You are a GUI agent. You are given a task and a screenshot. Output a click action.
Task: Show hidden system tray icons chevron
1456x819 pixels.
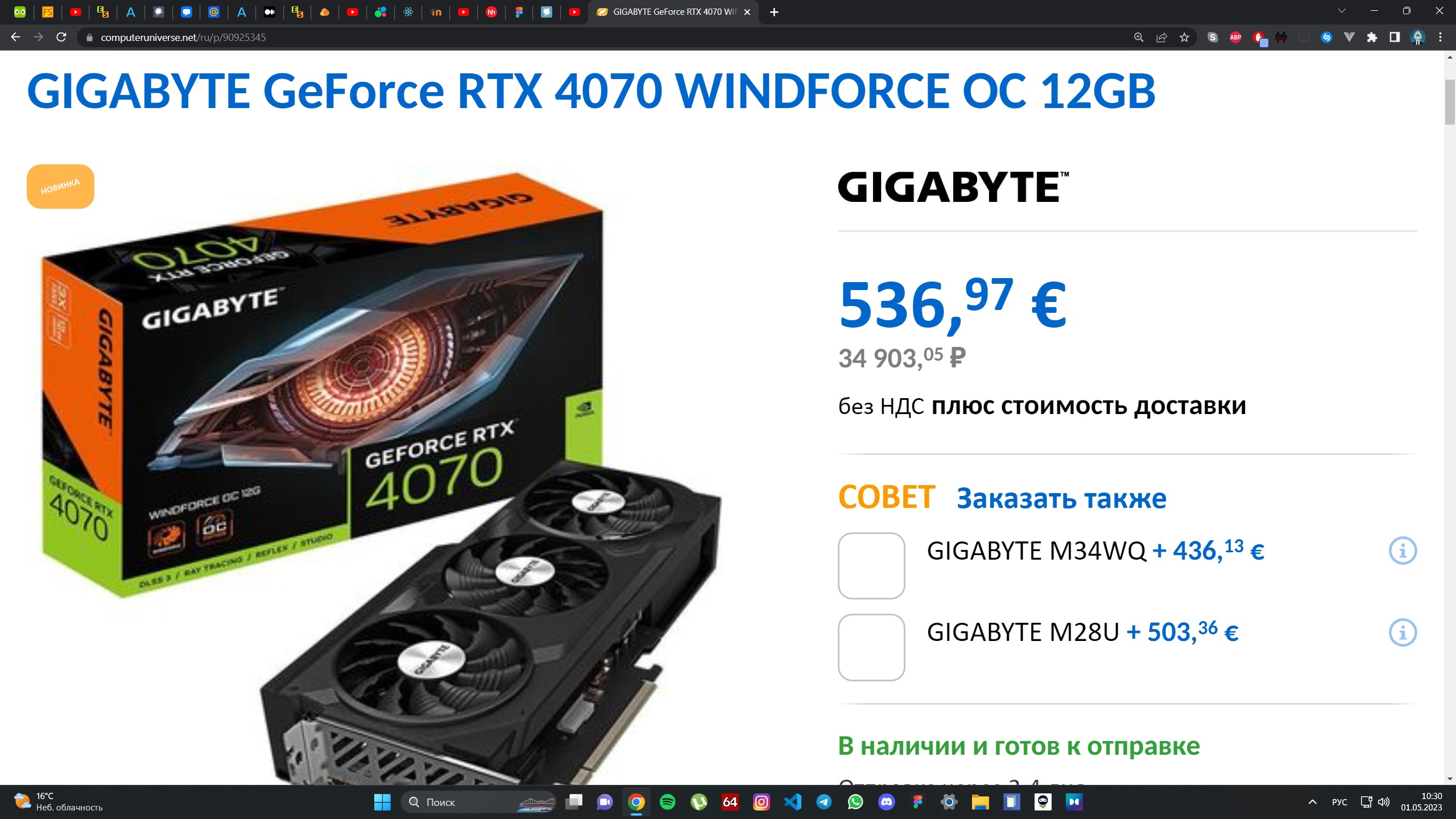(1313, 802)
